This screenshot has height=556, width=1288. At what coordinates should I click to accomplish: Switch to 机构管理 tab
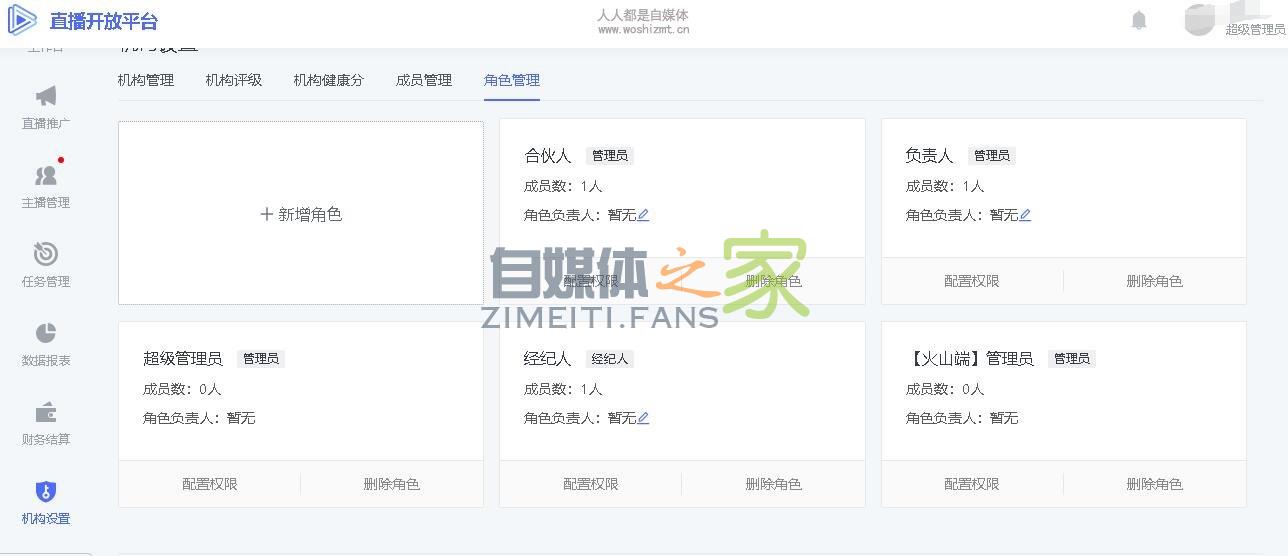pyautogui.click(x=146, y=80)
